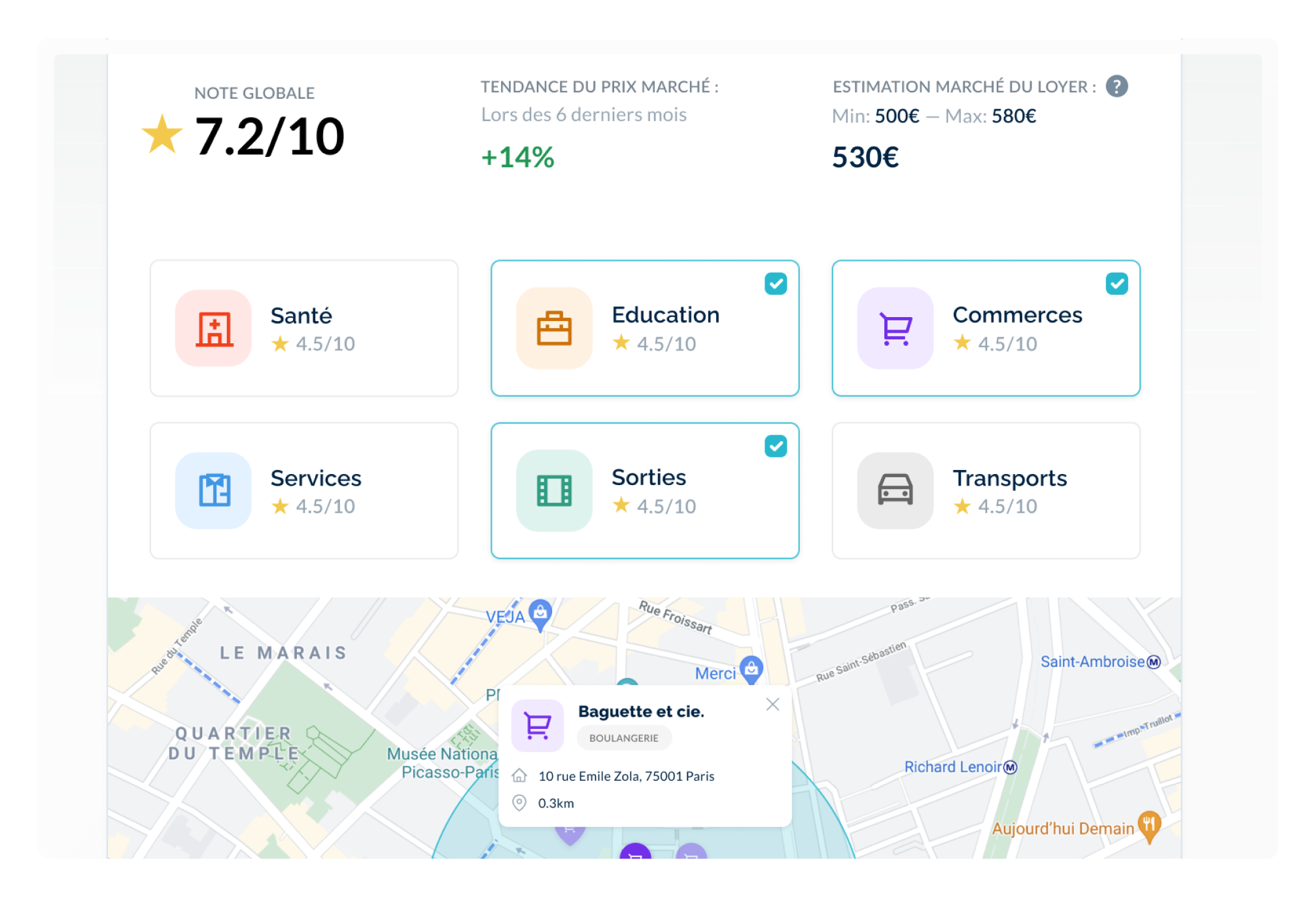Click the distance pin icon in popup
1316x897 pixels.
(519, 803)
